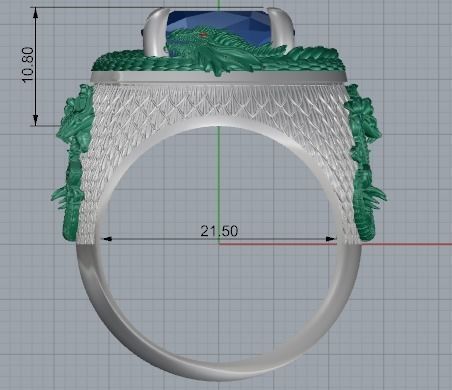This screenshot has height=390, width=452.
Task: Click the flat bezel plate under the dragon
Action: click(x=218, y=77)
